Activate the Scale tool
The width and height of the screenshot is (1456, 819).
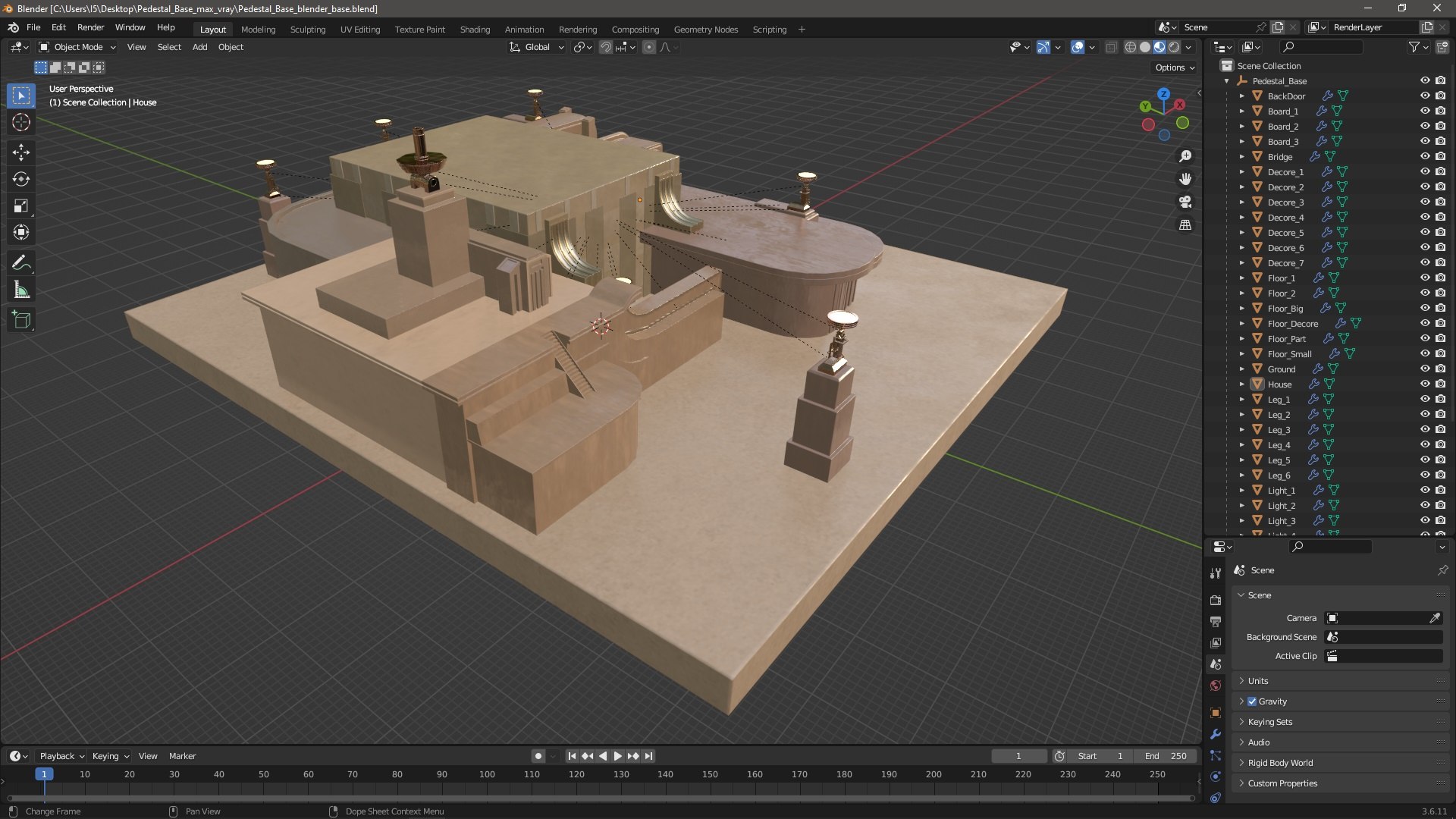pyautogui.click(x=21, y=206)
